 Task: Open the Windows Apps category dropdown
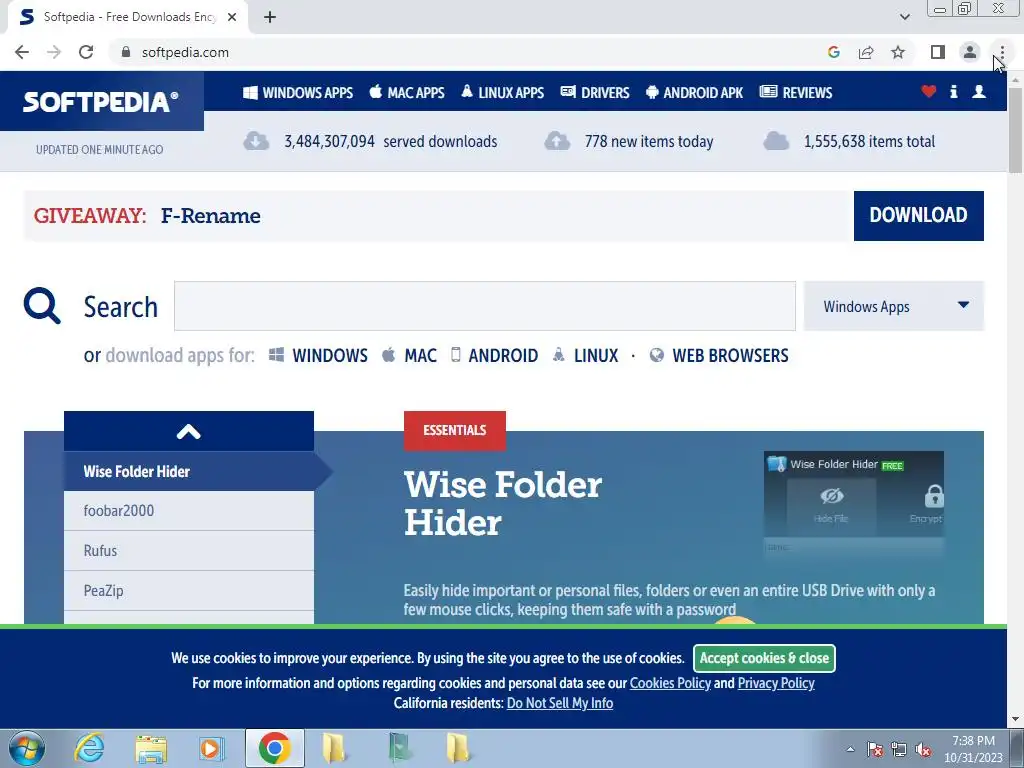(894, 306)
